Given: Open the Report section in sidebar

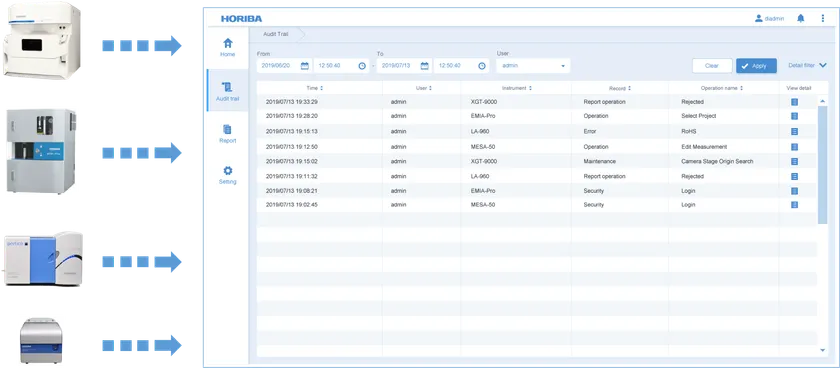Looking at the screenshot, I should [x=228, y=134].
